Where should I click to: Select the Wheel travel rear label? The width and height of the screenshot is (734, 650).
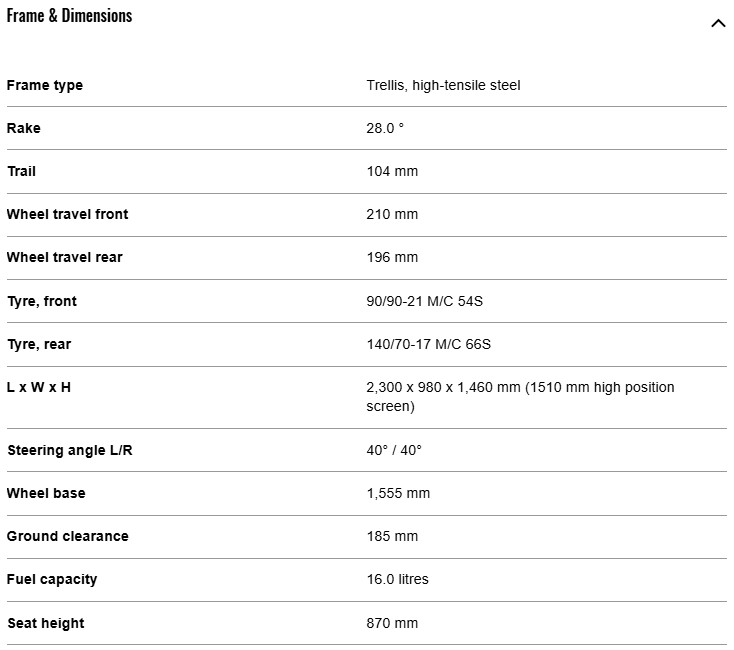(64, 257)
